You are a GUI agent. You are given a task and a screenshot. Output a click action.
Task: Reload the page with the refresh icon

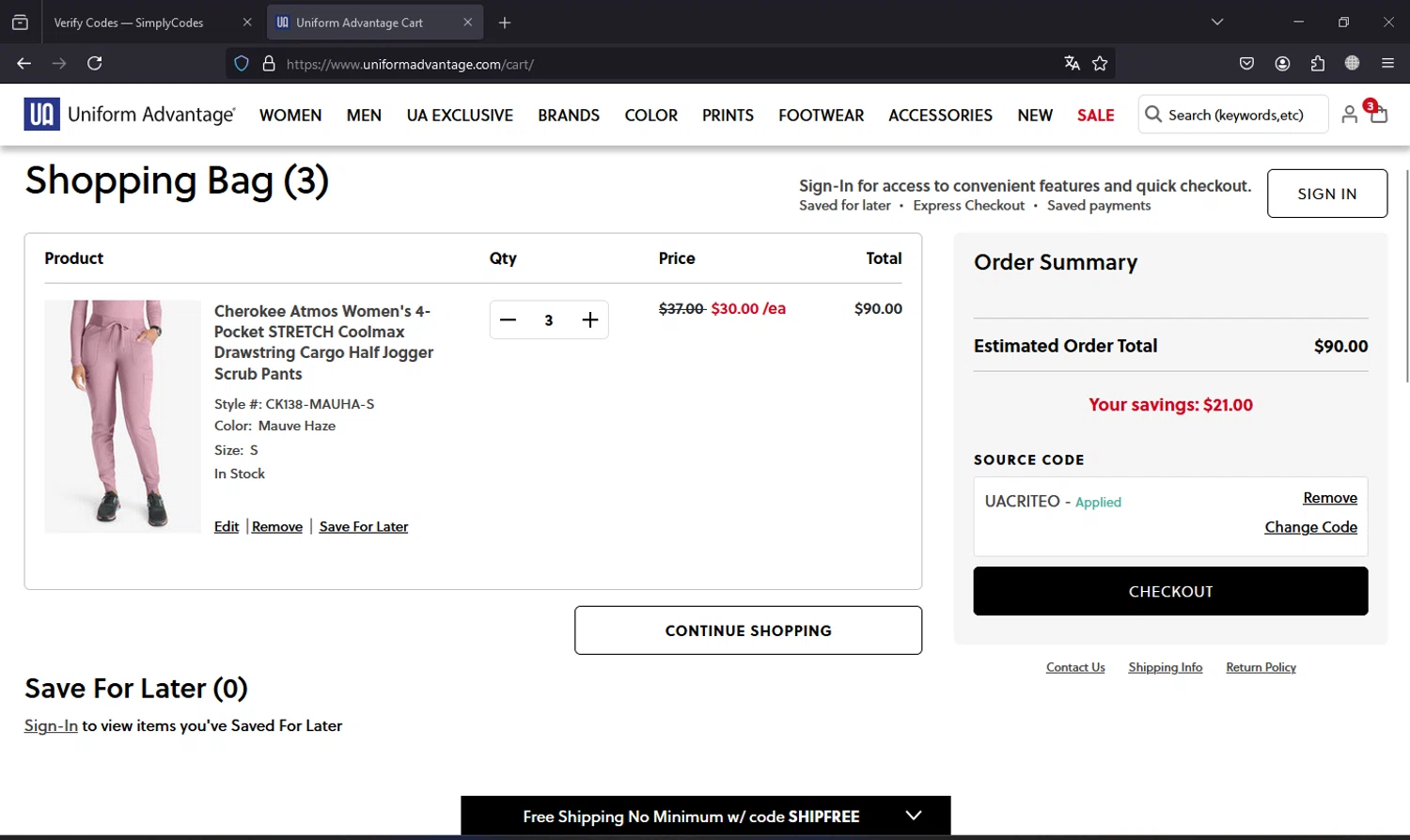point(94,64)
